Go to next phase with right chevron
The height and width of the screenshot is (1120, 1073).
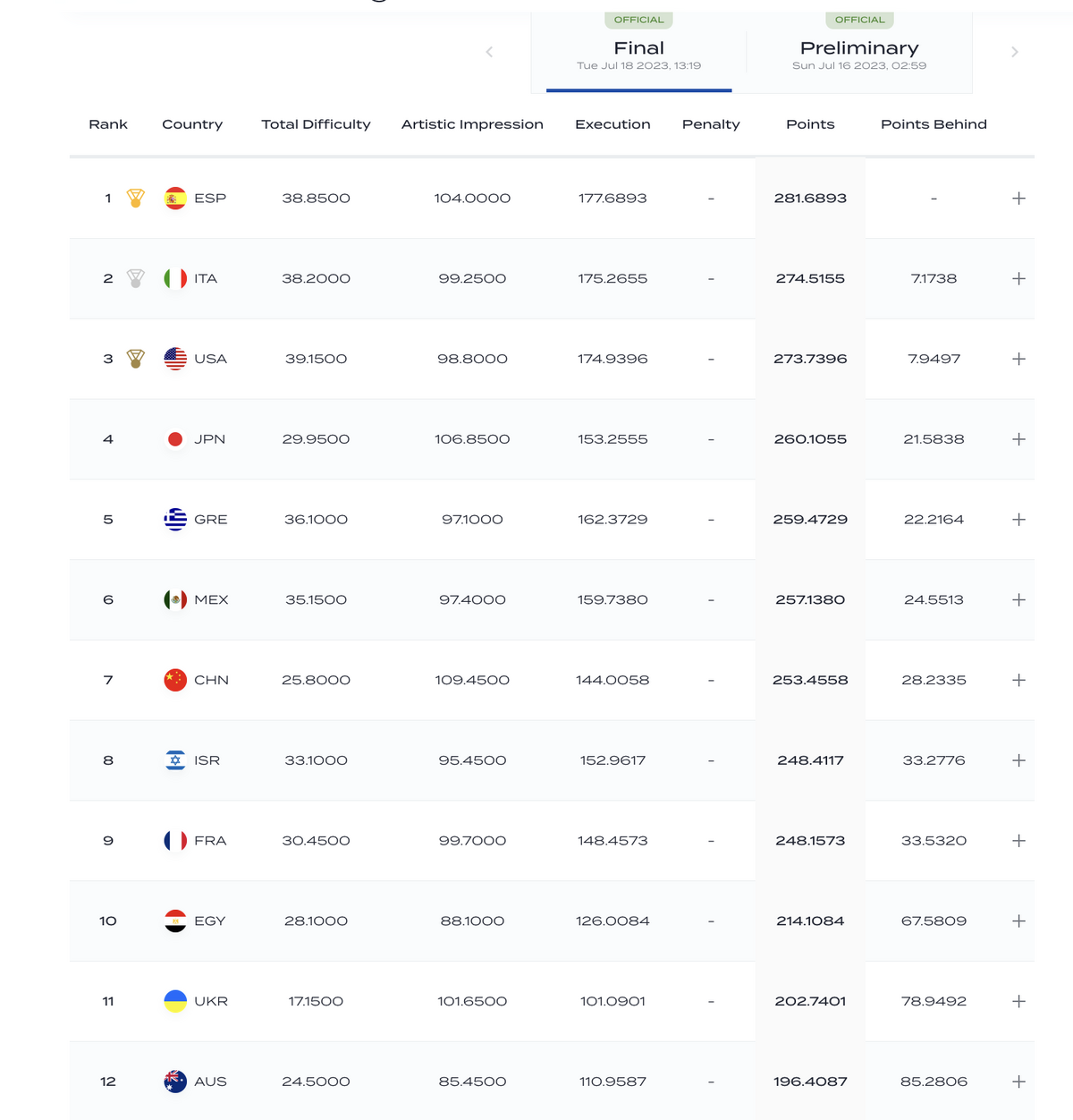click(x=1014, y=52)
